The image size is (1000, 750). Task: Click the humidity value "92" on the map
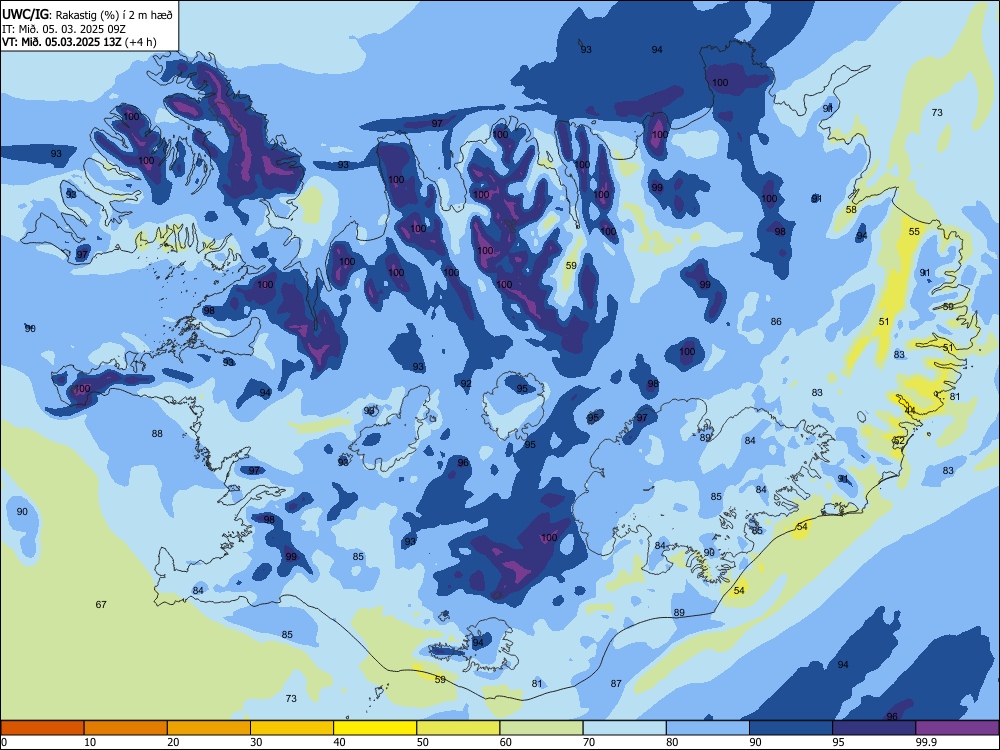466,383
